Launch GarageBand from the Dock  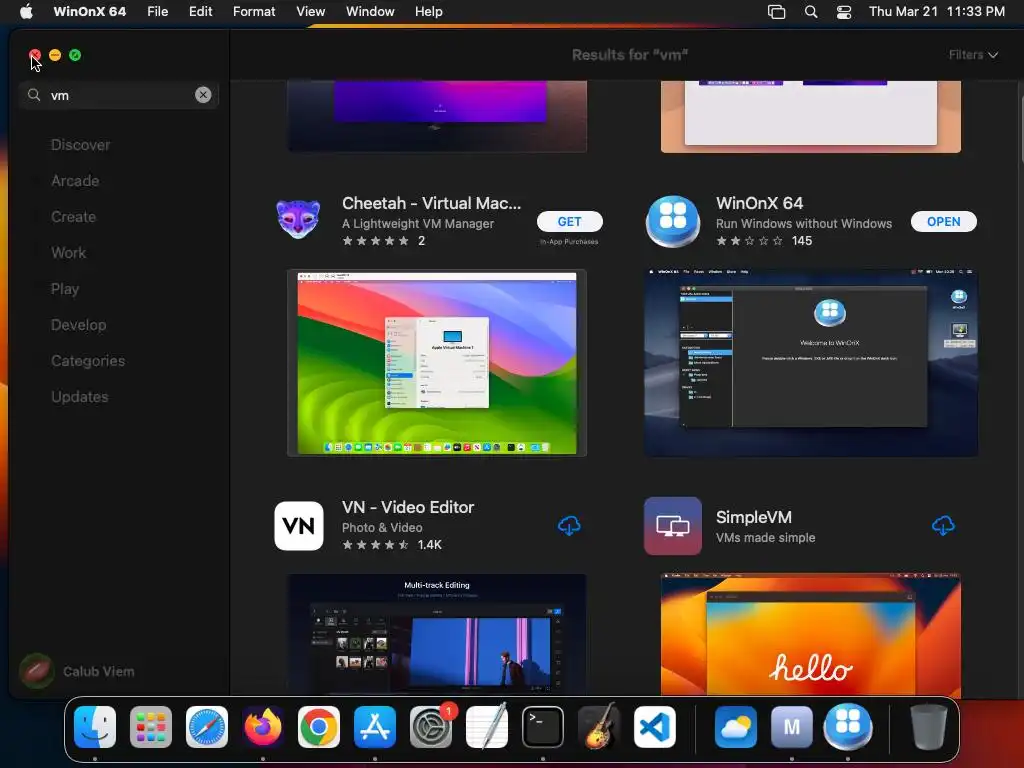point(599,727)
